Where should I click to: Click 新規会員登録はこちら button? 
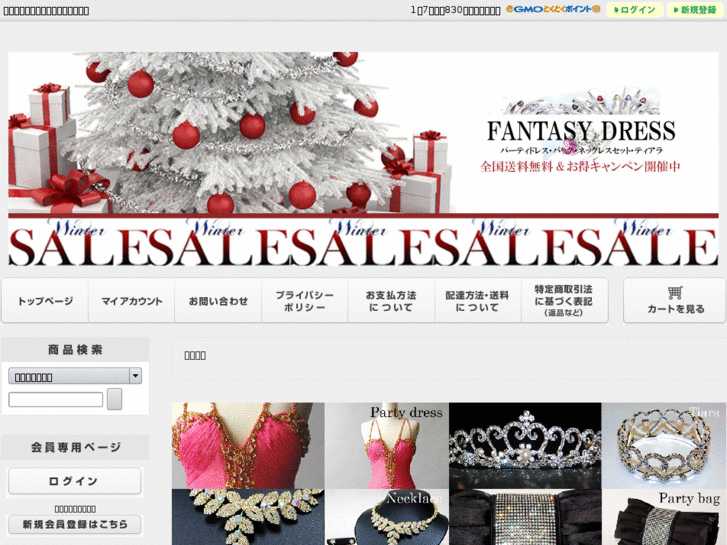pyautogui.click(x=75, y=524)
